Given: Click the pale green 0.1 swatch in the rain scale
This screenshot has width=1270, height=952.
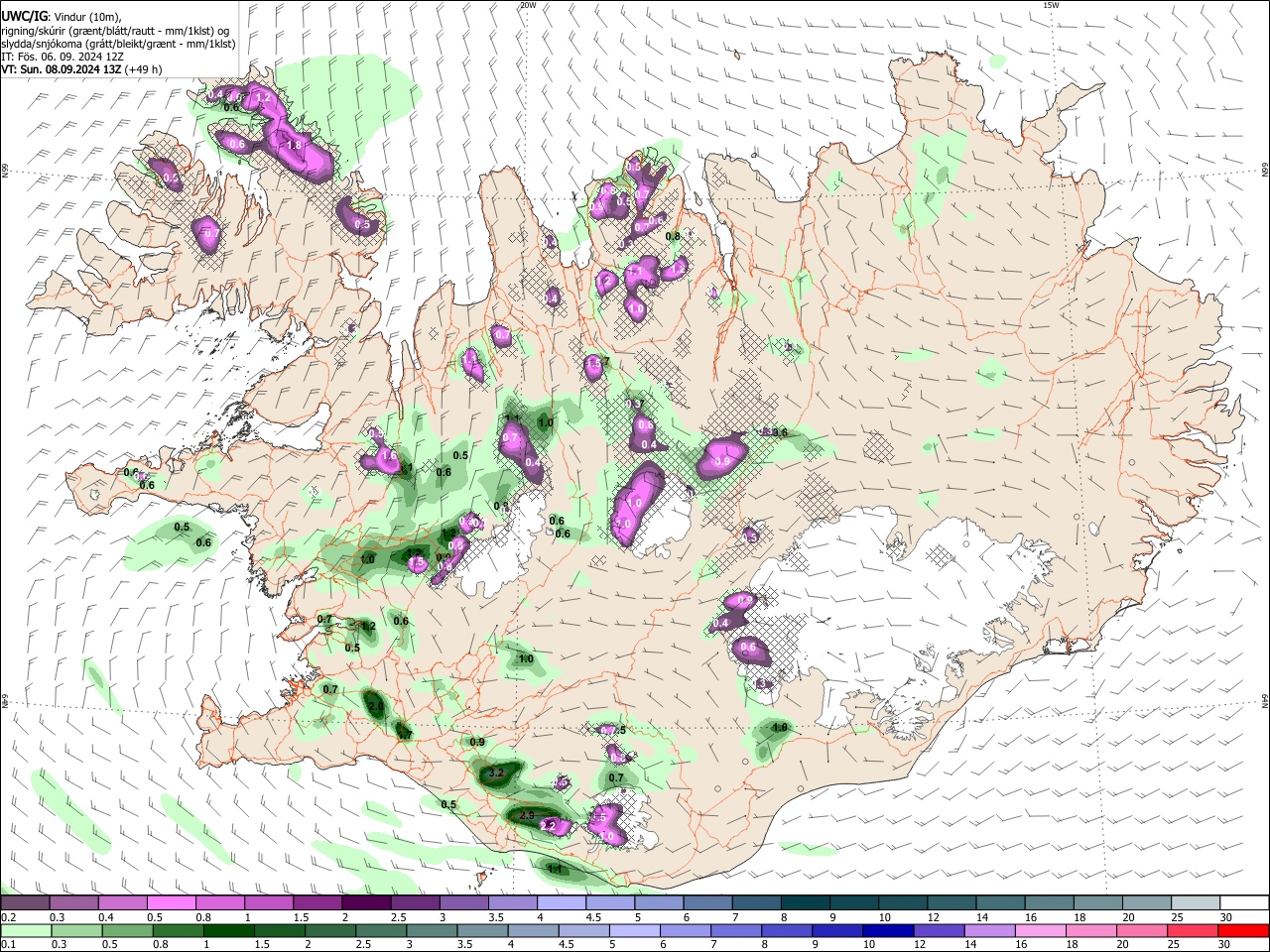Looking at the screenshot, I should click(x=25, y=930).
